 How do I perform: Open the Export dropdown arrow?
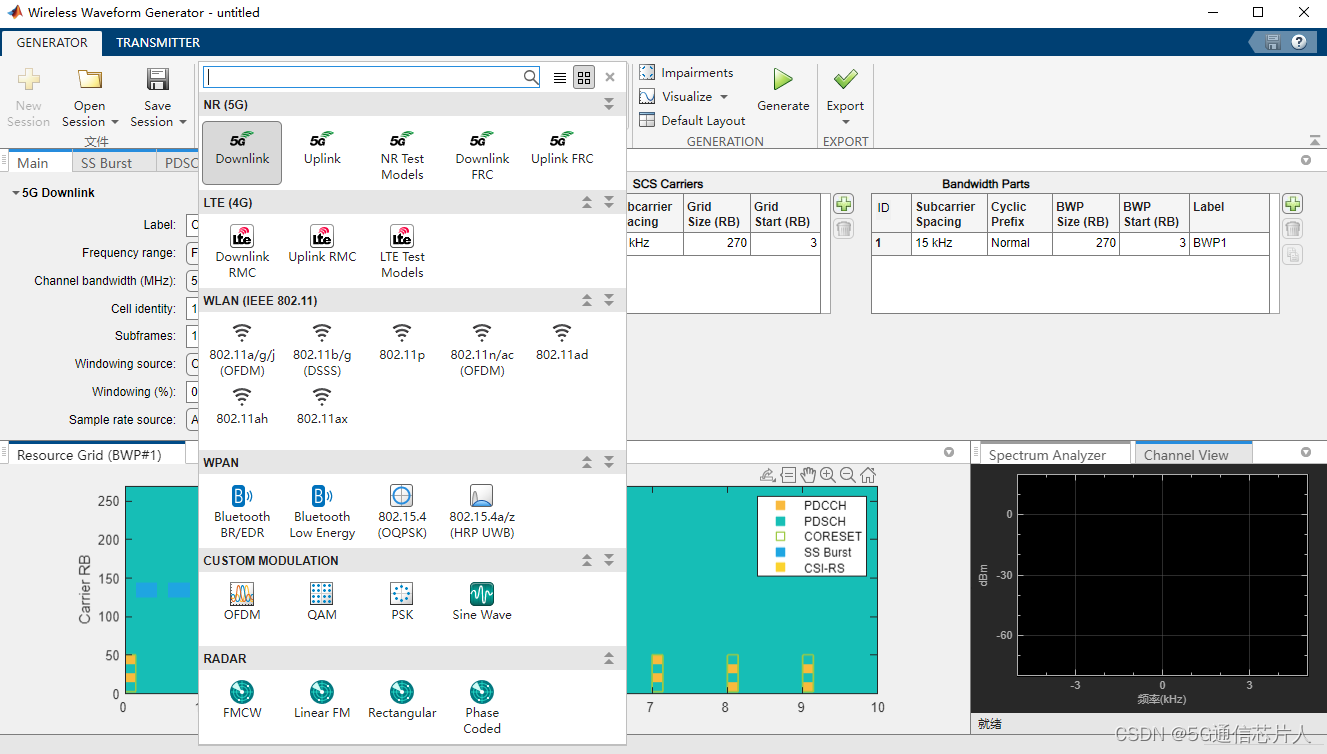pyautogui.click(x=845, y=122)
